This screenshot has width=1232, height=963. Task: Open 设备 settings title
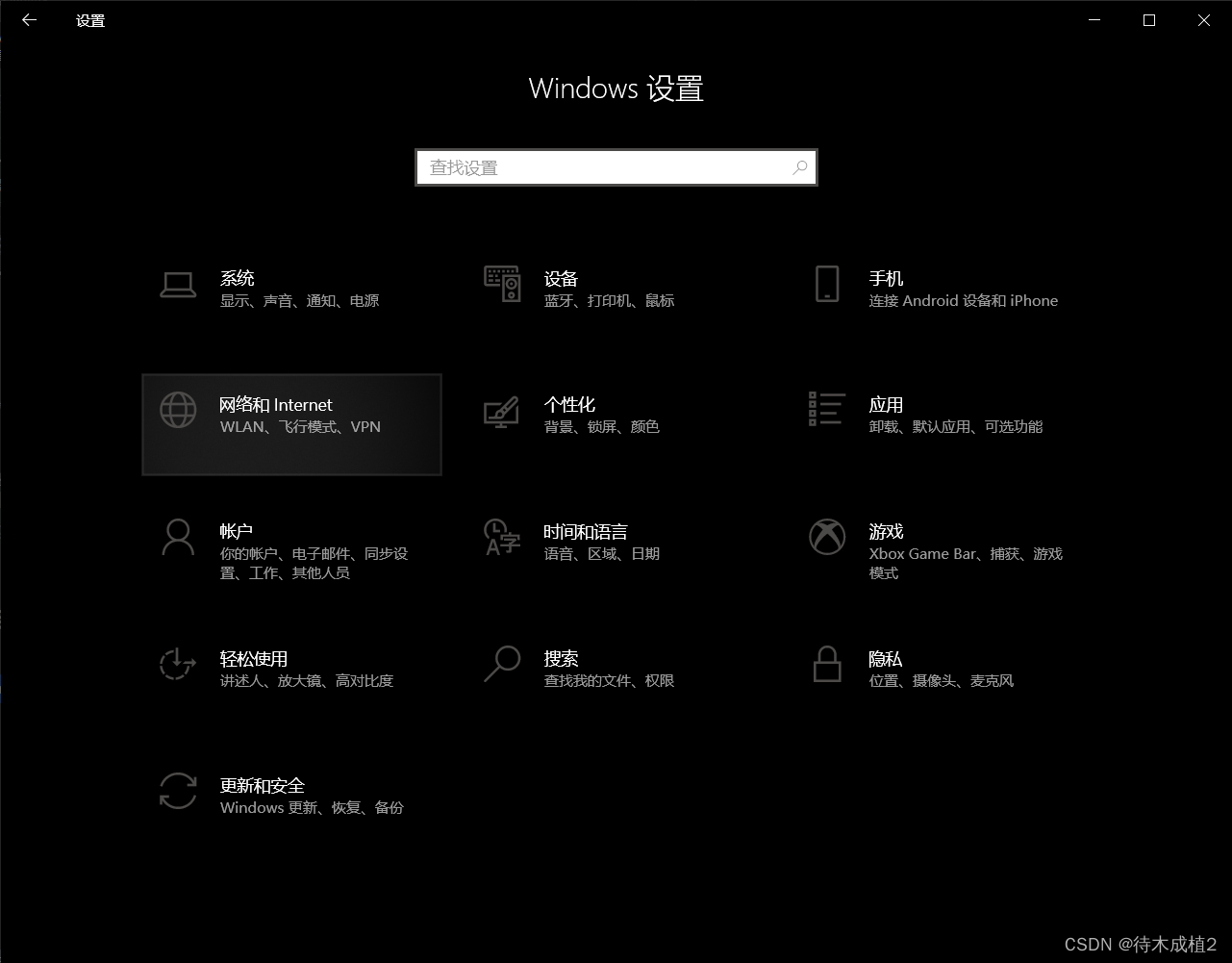coord(561,278)
